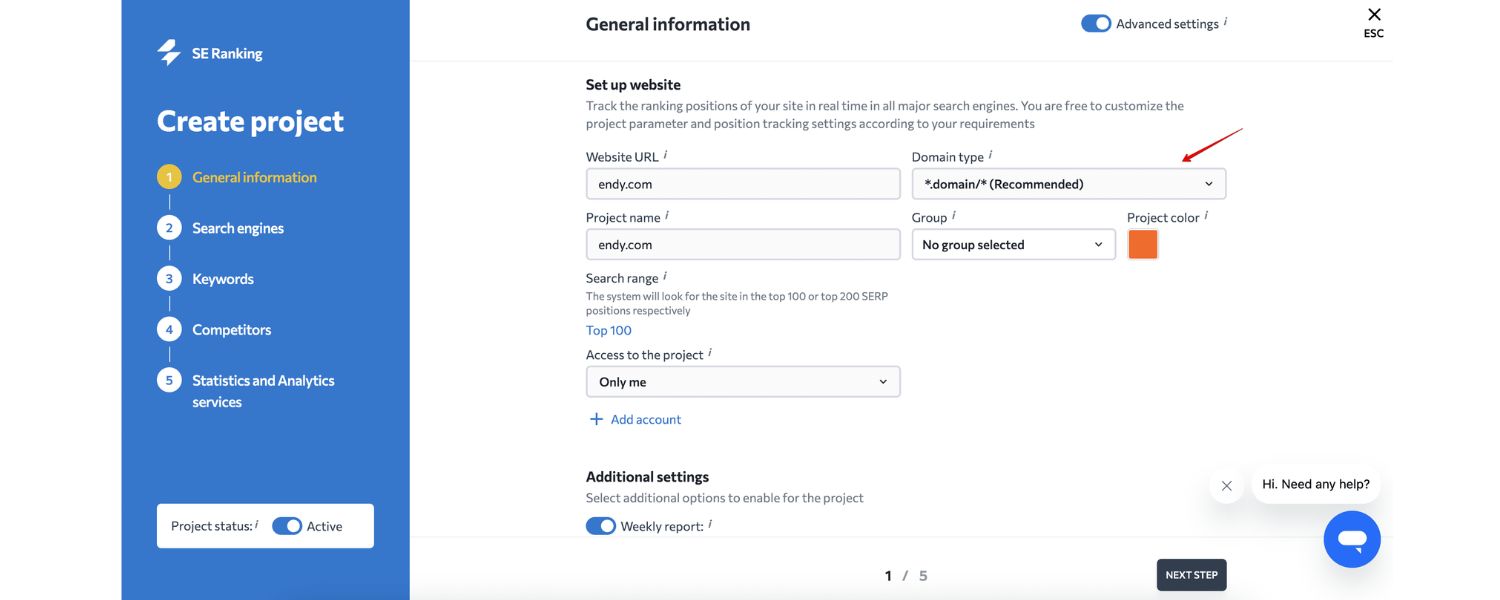Click the info icon next to Website URL

pyautogui.click(x=666, y=155)
